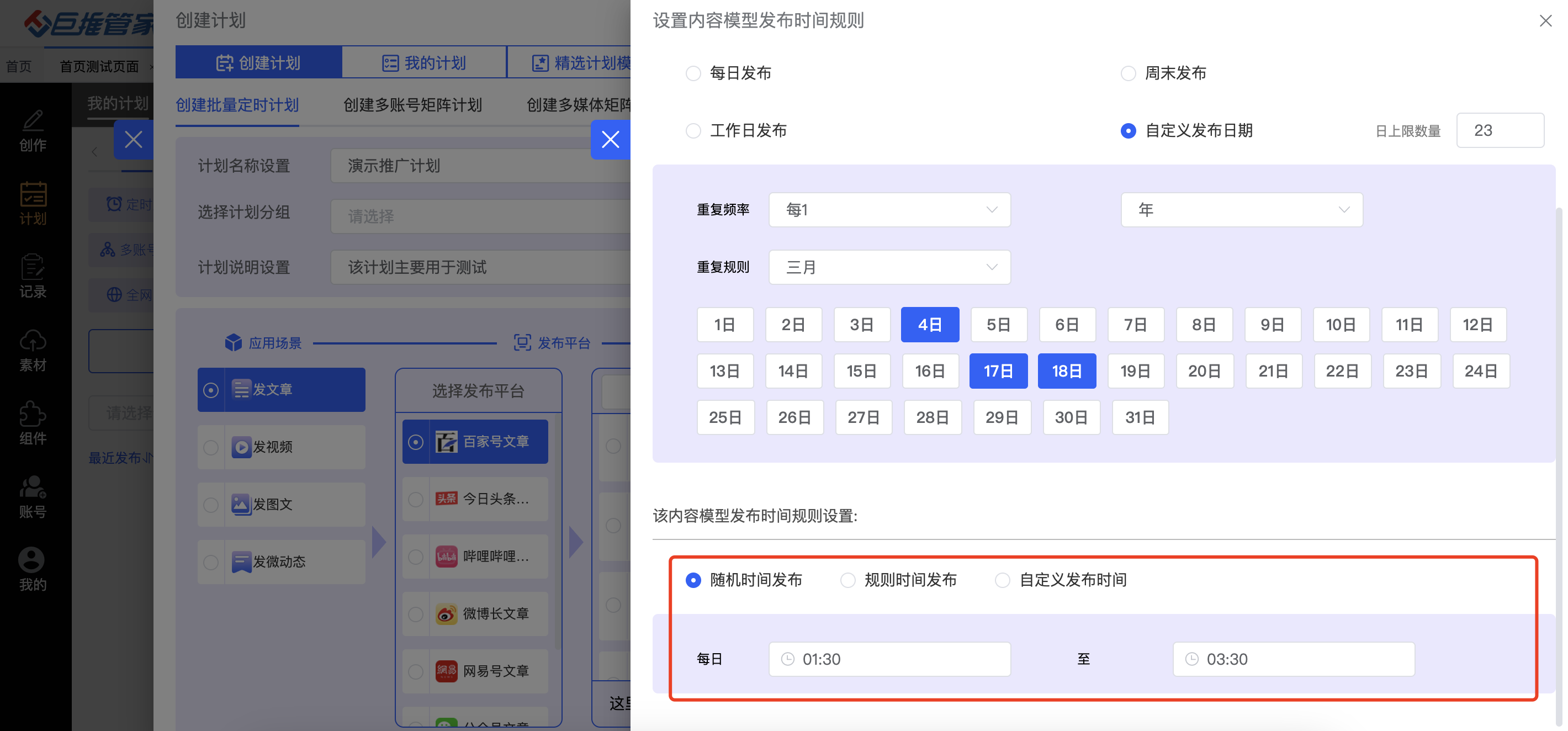Switch to 规则时间发布 mode
This screenshot has width=1568, height=731.
click(847, 580)
